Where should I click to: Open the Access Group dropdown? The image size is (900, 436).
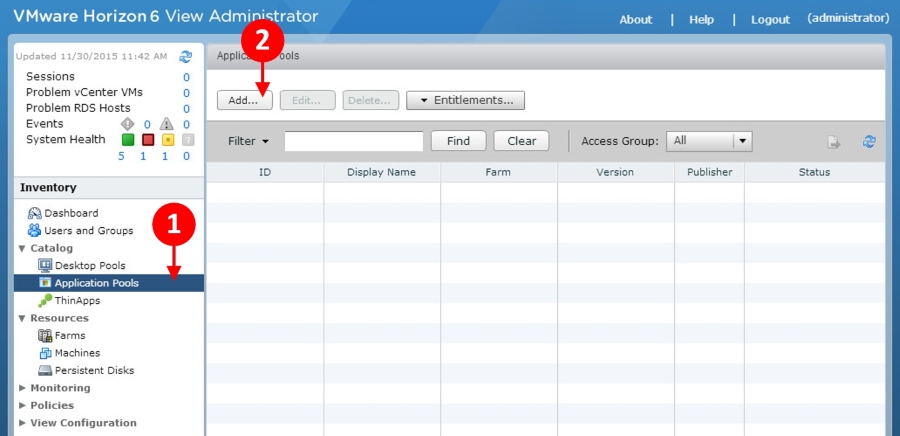[709, 141]
